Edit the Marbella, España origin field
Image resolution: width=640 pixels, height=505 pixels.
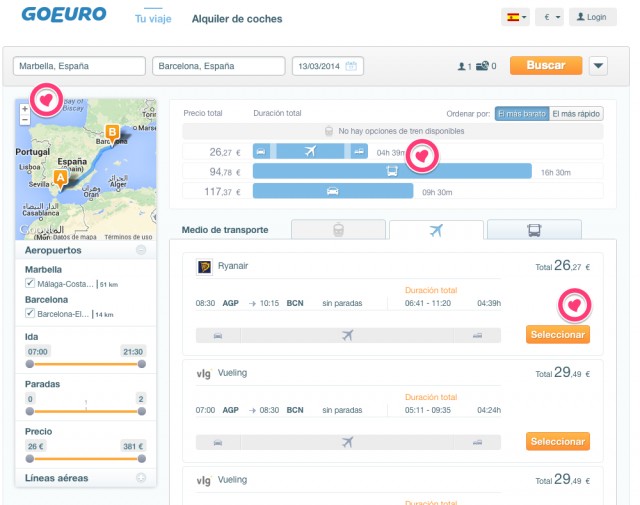79,66
